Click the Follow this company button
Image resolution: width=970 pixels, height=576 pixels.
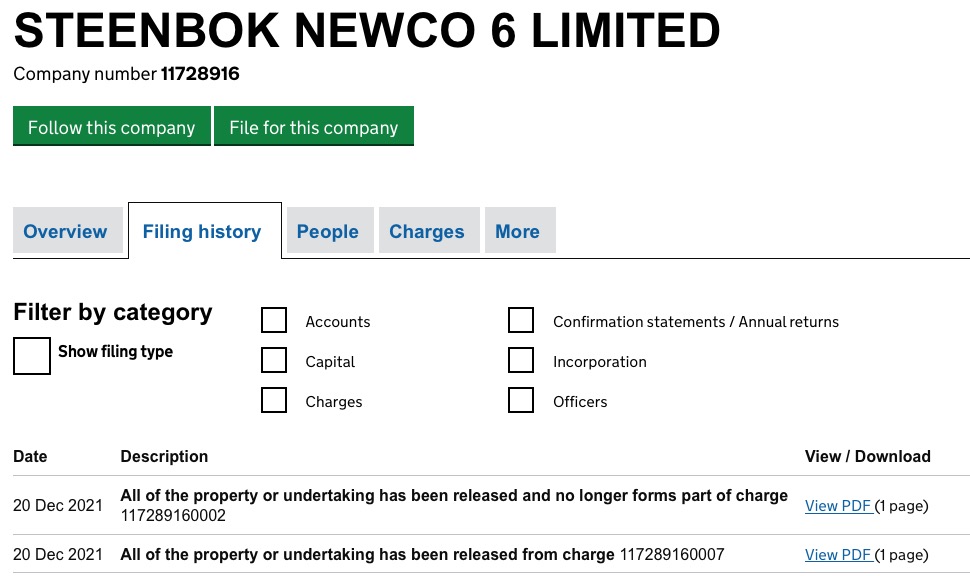[x=111, y=127]
